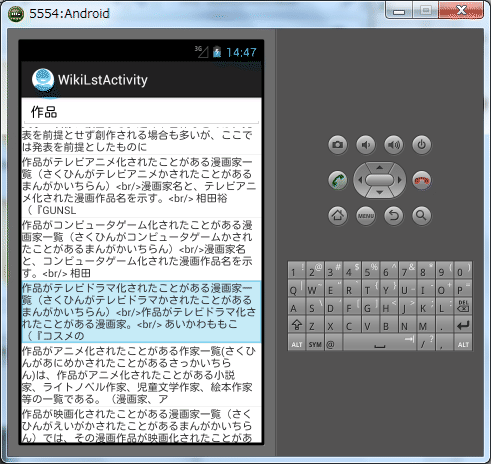
Task: Click the emulator power button
Action: (422, 145)
